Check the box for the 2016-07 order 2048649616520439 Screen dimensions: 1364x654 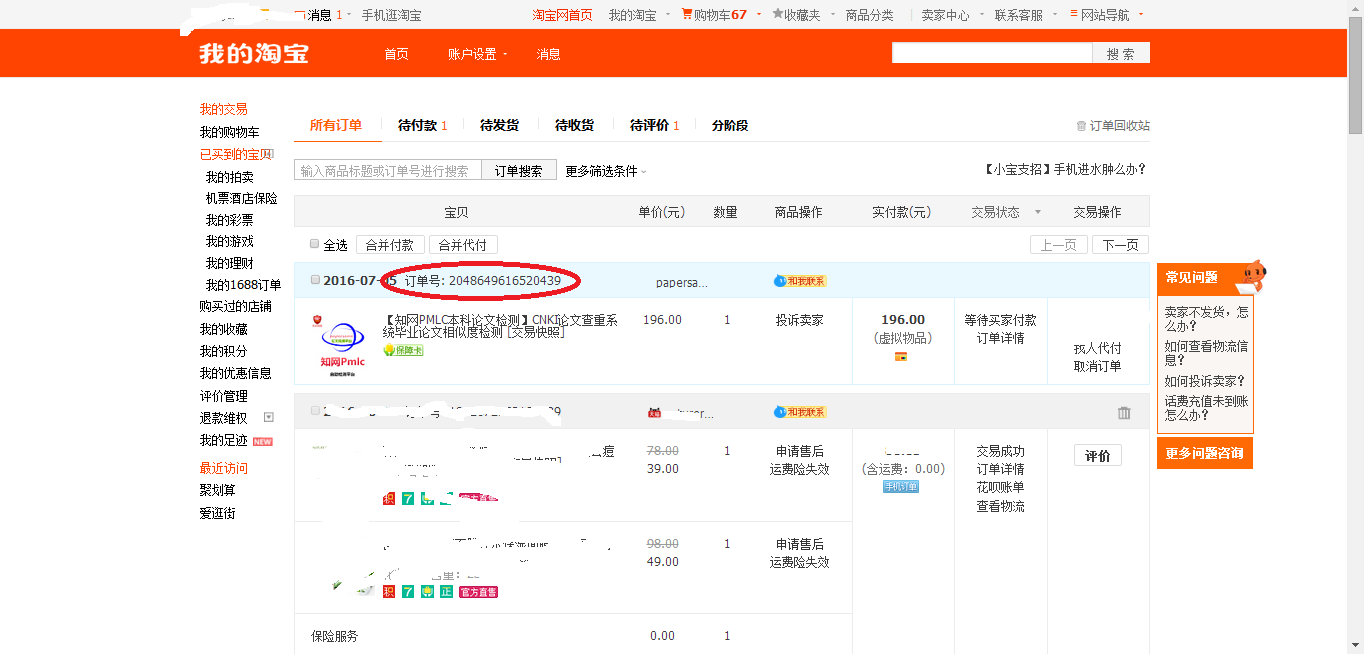(316, 280)
